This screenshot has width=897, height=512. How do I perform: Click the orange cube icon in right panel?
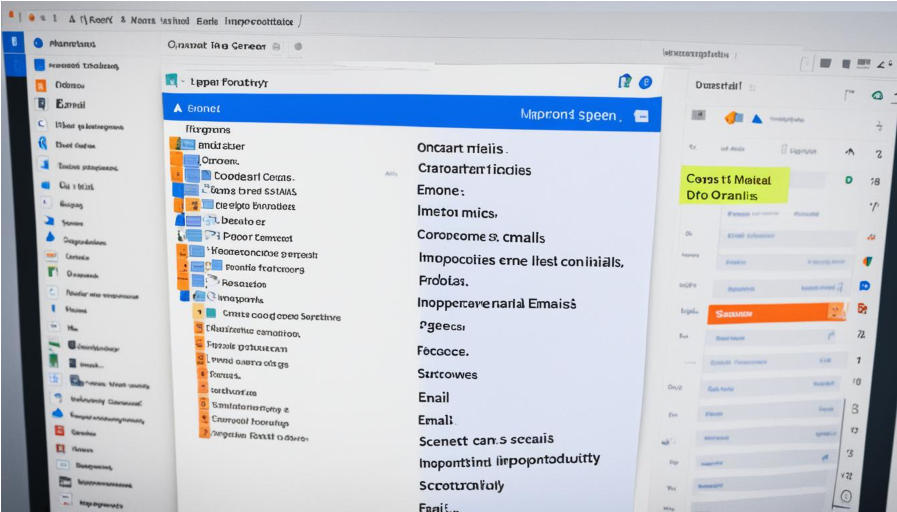(x=733, y=118)
